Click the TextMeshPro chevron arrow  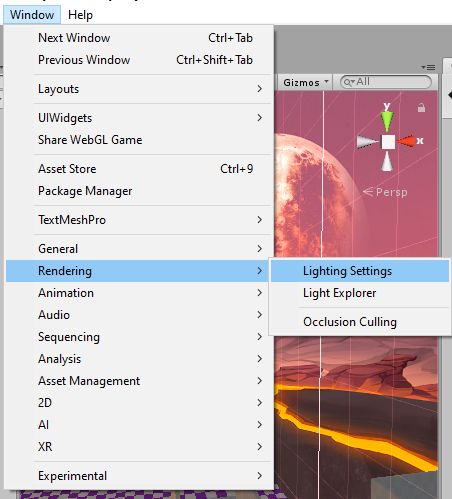pos(260,220)
